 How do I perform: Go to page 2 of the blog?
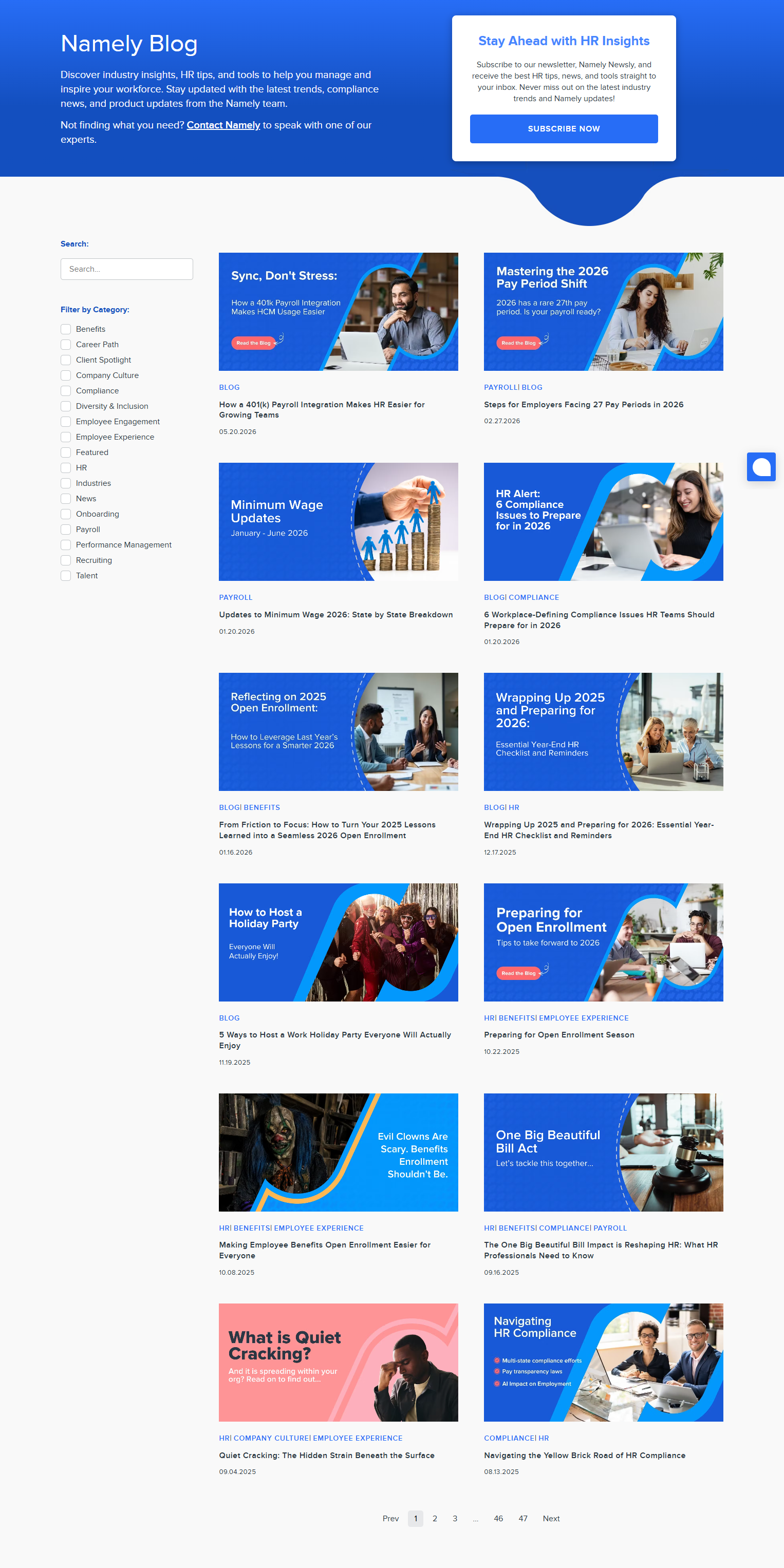click(x=435, y=1518)
